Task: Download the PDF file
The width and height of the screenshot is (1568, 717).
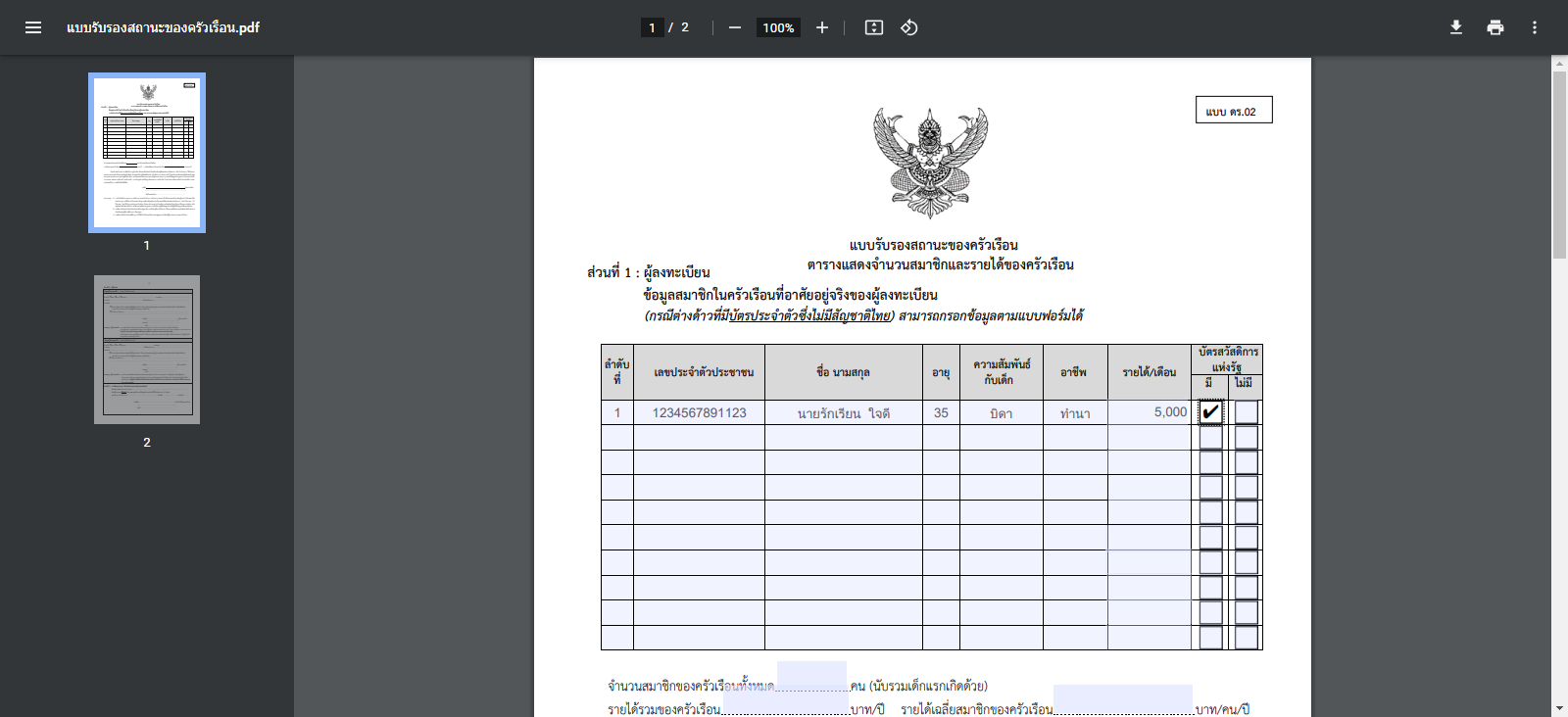Action: pos(1456,27)
